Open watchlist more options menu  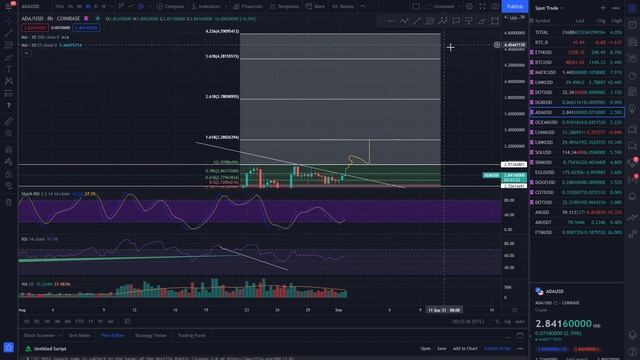pos(616,8)
